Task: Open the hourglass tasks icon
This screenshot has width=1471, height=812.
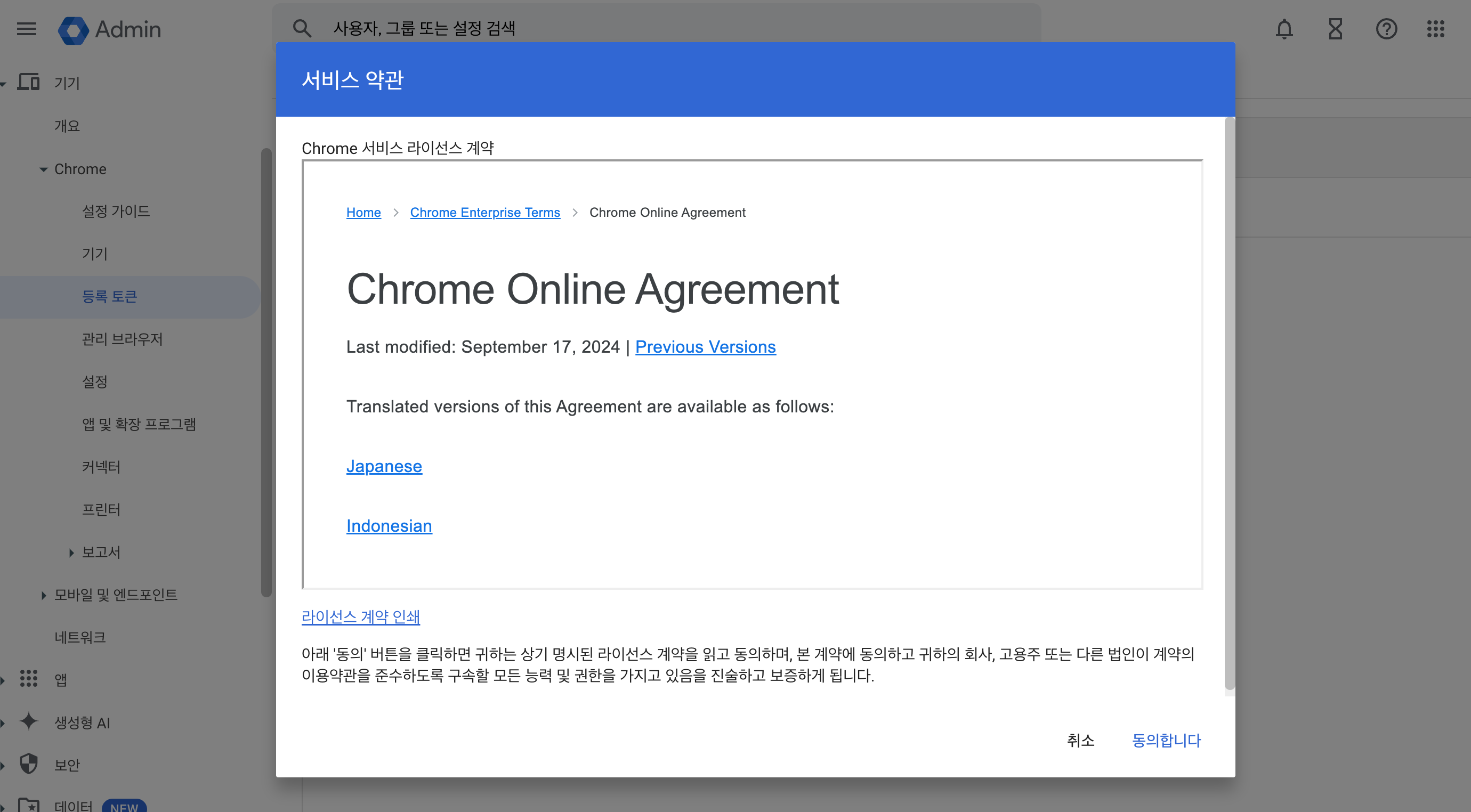Action: [1335, 29]
